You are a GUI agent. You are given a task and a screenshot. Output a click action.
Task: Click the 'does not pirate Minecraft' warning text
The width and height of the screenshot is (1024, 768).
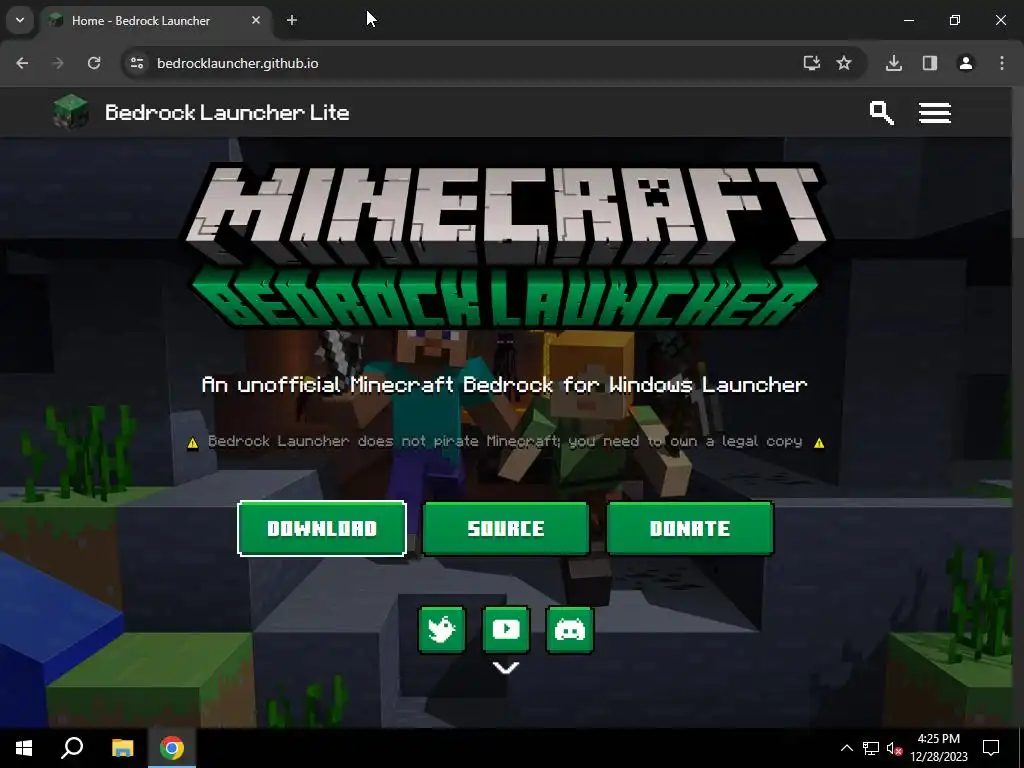(506, 441)
